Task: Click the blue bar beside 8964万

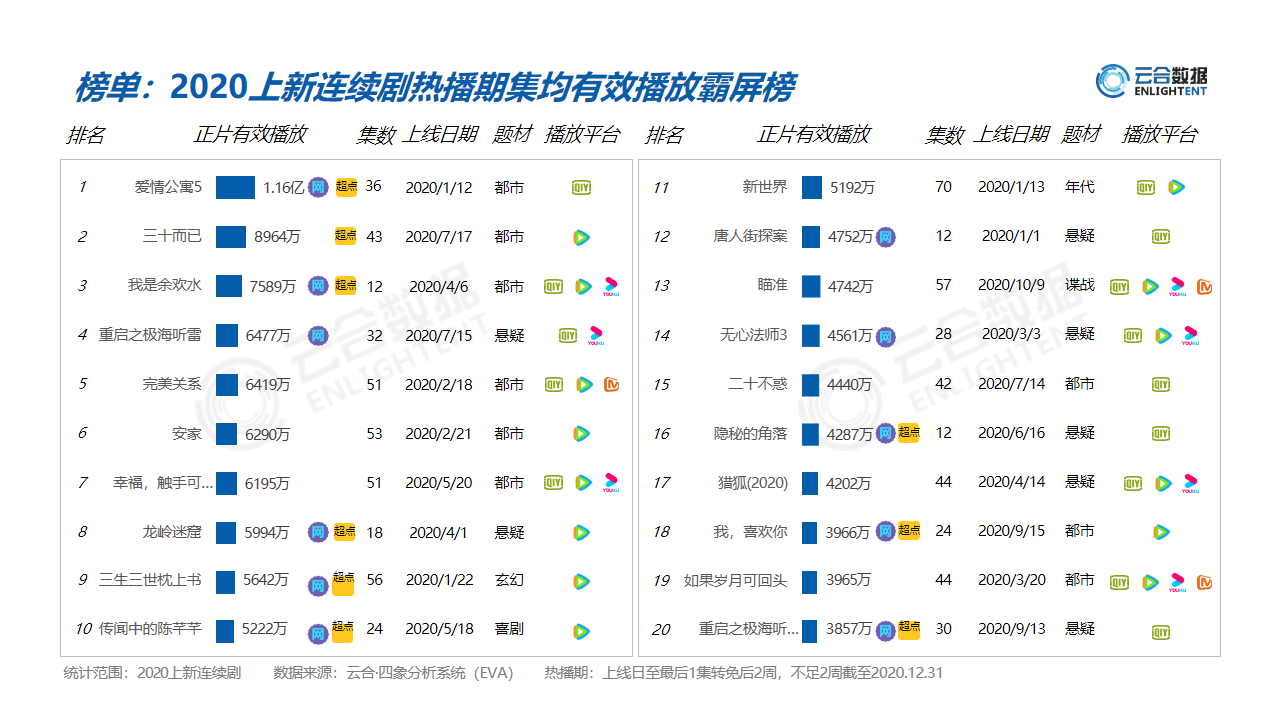Action: click(x=231, y=237)
